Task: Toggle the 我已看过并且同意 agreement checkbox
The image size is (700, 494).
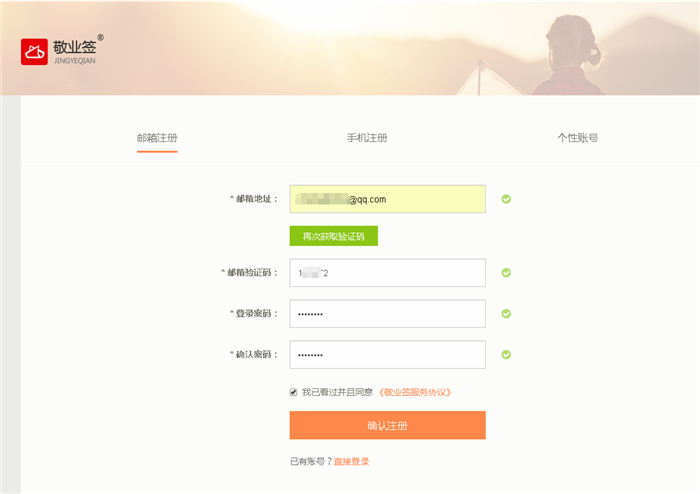Action: (x=293, y=392)
